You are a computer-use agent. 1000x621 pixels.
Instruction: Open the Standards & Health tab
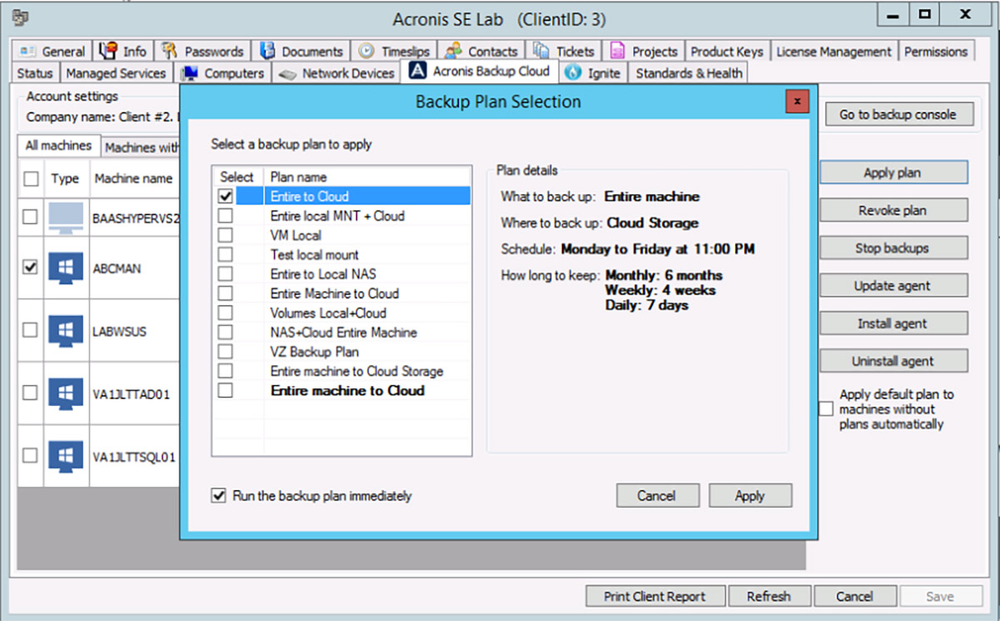click(689, 73)
